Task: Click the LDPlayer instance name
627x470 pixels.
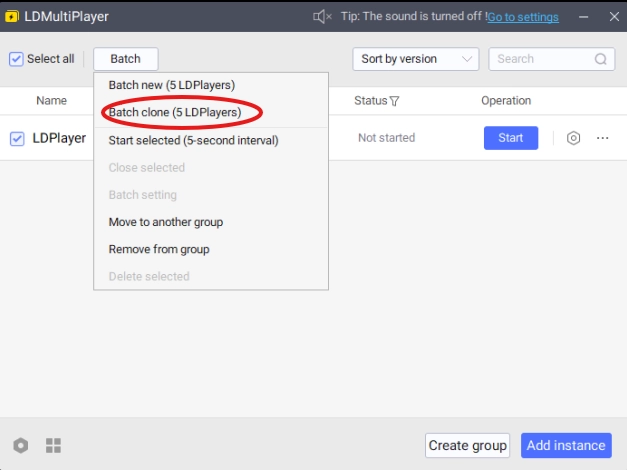Action: 59,138
